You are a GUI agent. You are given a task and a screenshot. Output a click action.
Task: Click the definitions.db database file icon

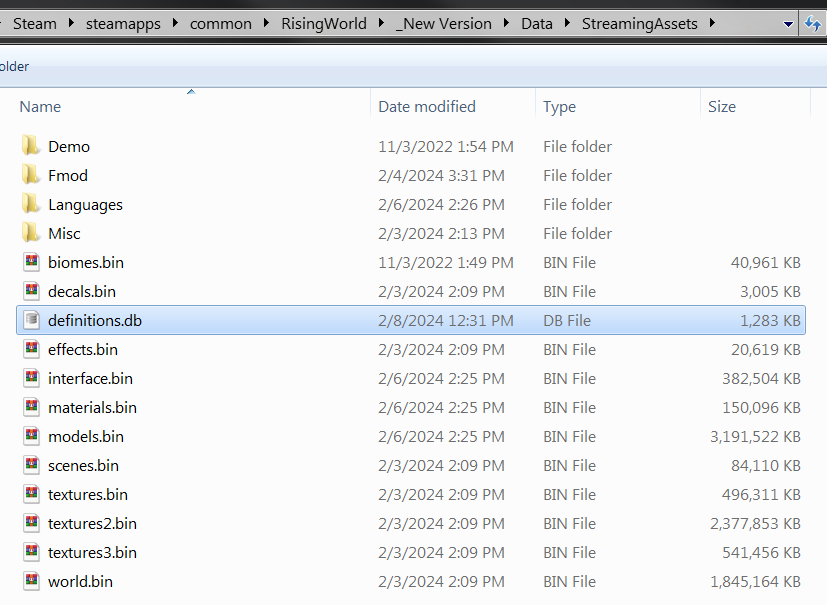click(32, 320)
